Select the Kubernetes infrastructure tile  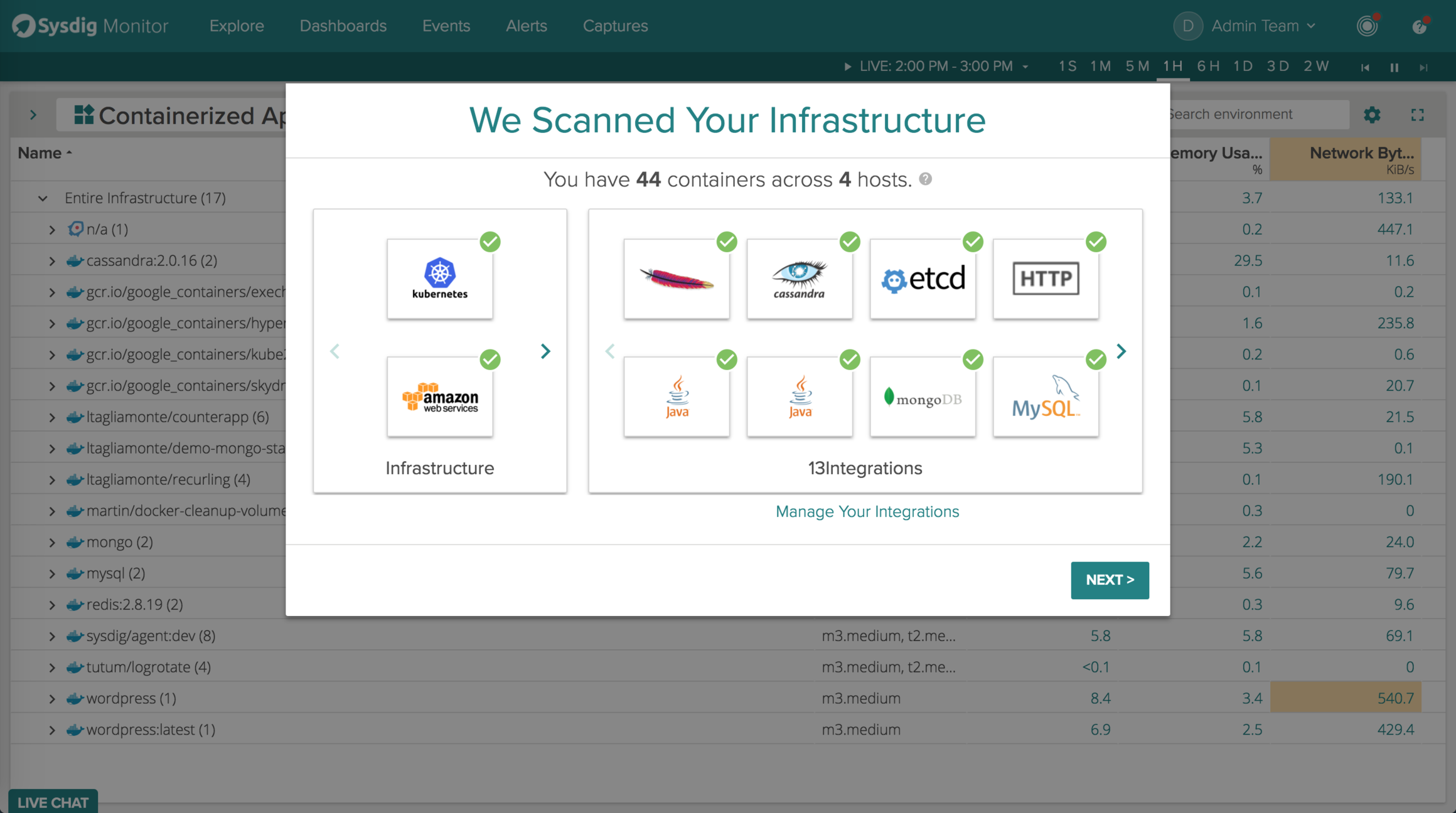(x=440, y=279)
